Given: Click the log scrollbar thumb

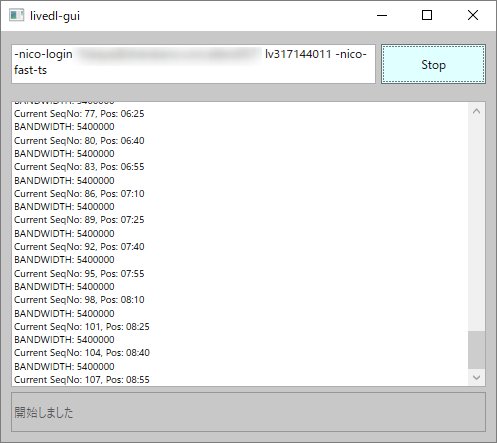Looking at the screenshot, I should 476,350.
